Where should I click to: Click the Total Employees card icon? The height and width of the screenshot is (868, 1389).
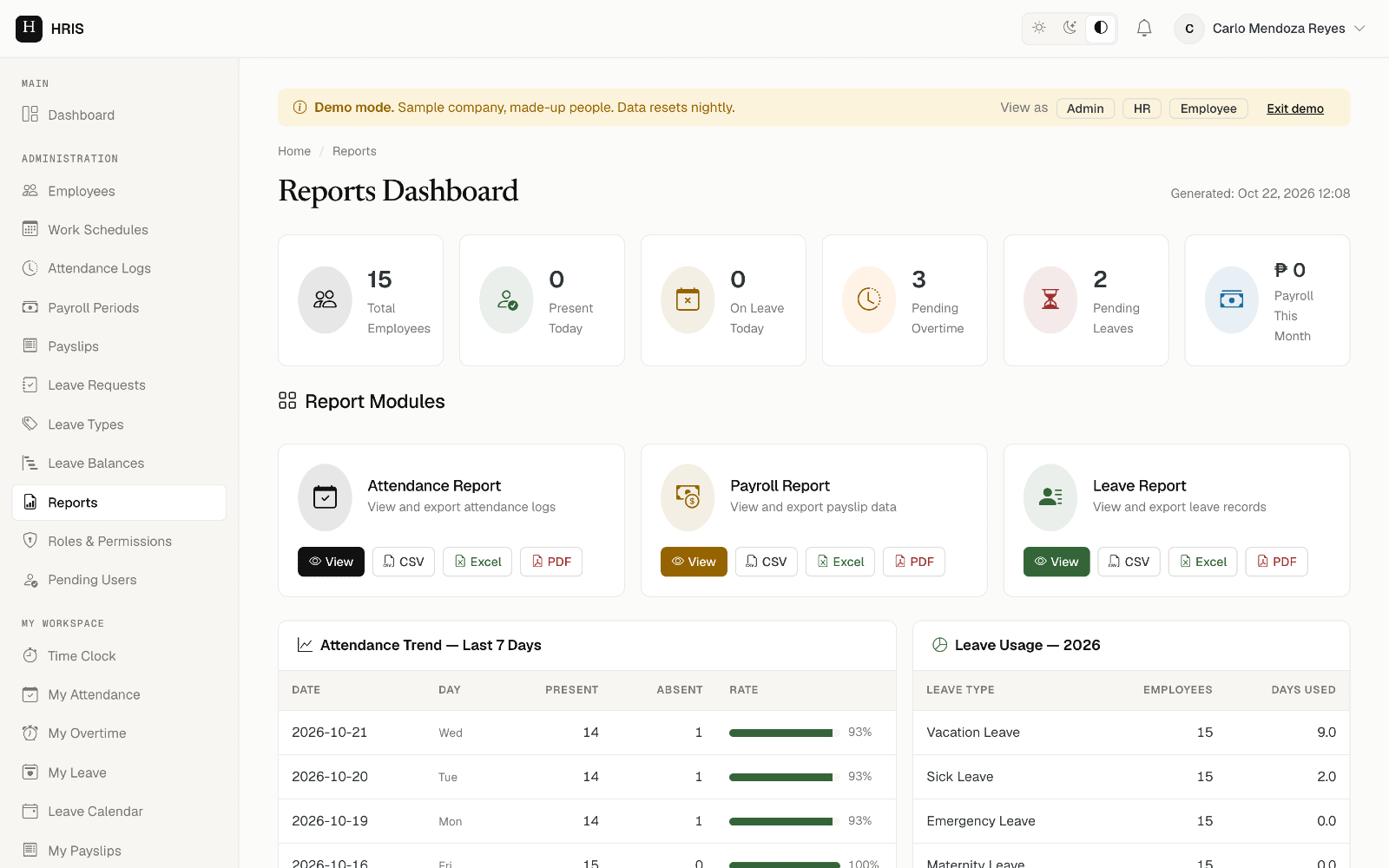[x=325, y=299]
